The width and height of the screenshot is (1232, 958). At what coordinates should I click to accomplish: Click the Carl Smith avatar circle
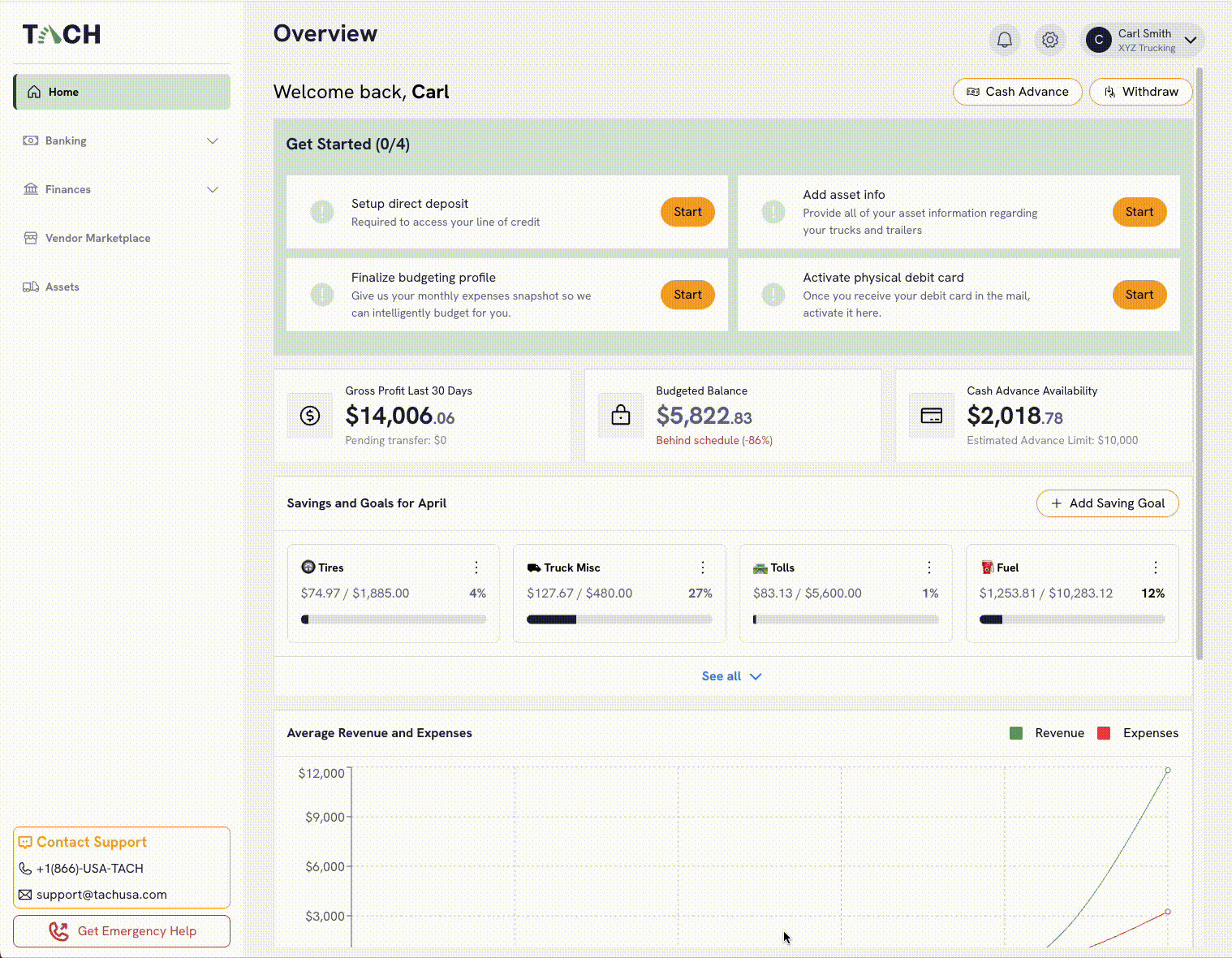point(1099,40)
